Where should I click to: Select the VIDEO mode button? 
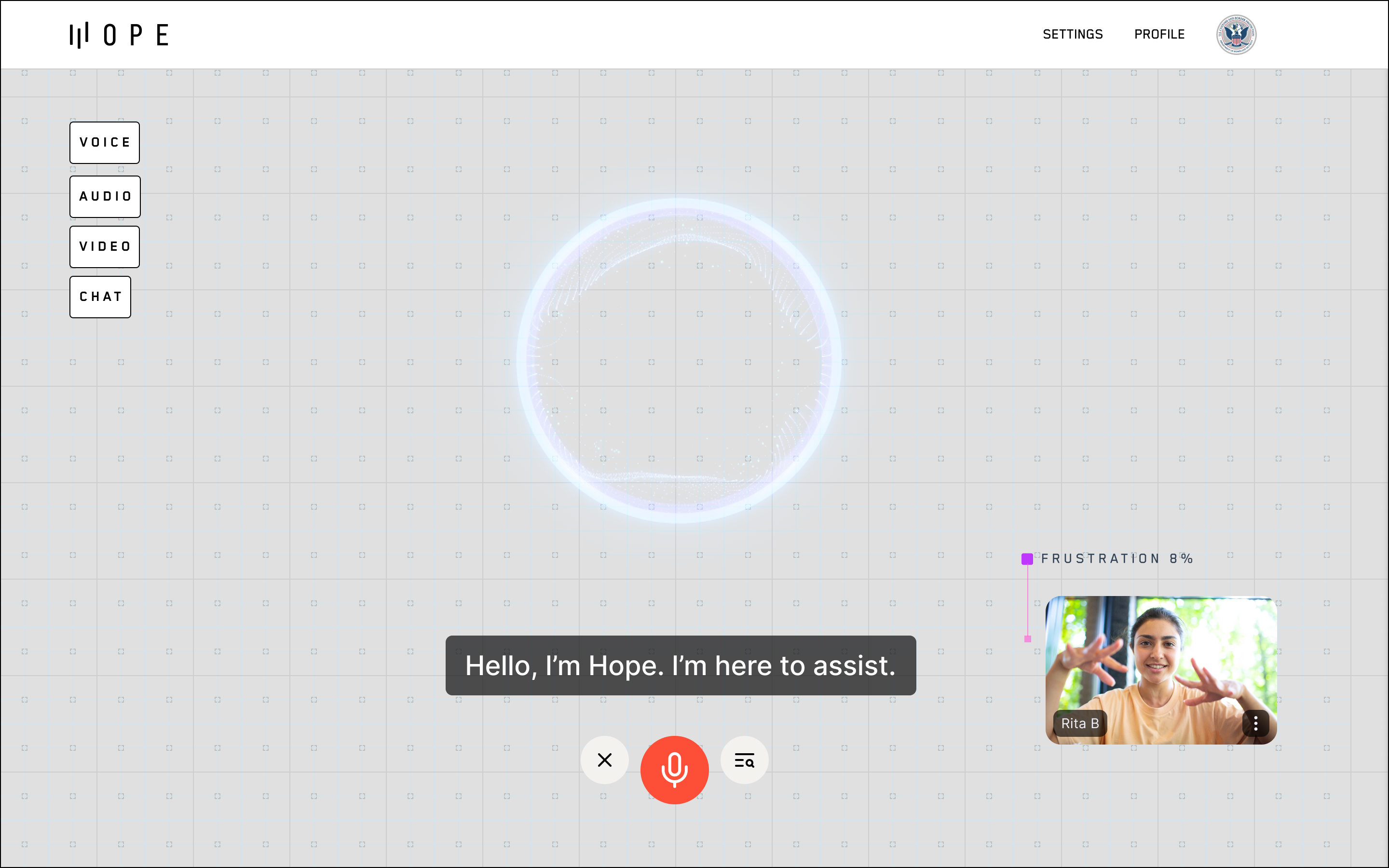pos(105,247)
